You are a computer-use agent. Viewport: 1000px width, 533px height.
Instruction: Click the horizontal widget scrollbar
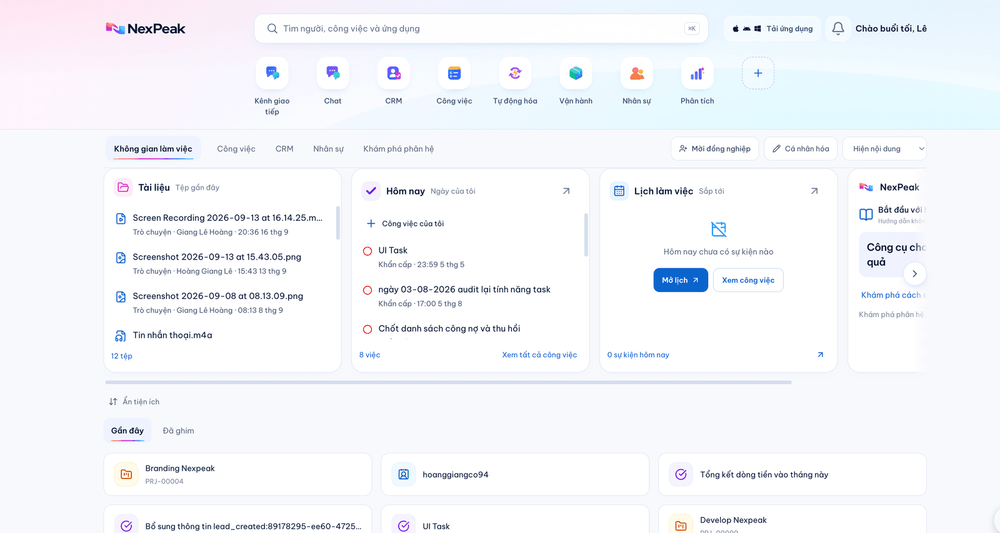tap(448, 383)
